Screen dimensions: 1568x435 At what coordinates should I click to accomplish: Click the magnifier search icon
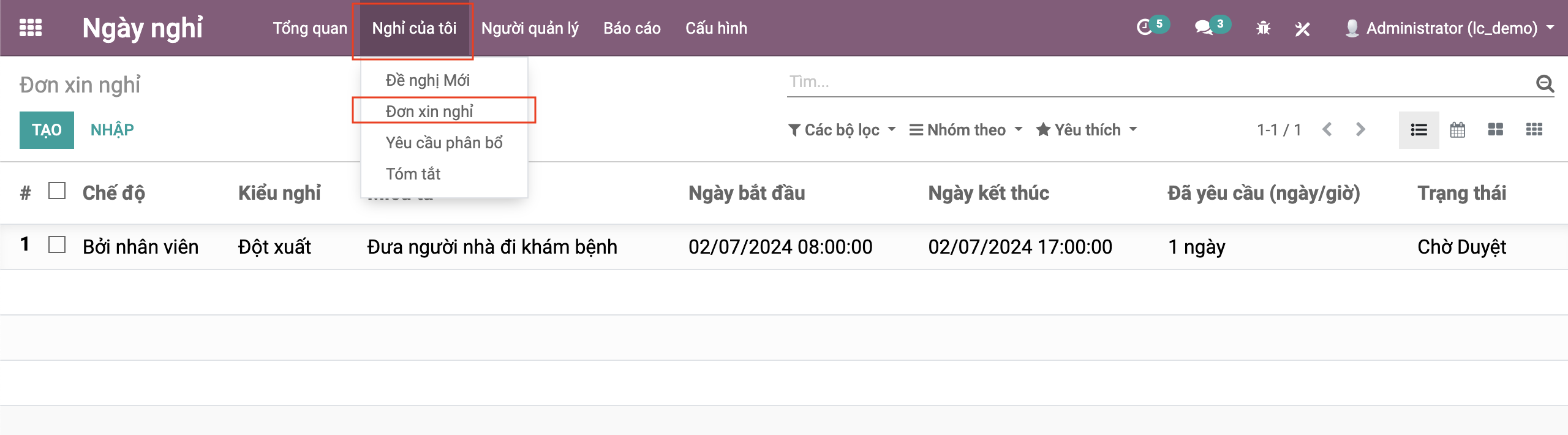point(1545,83)
